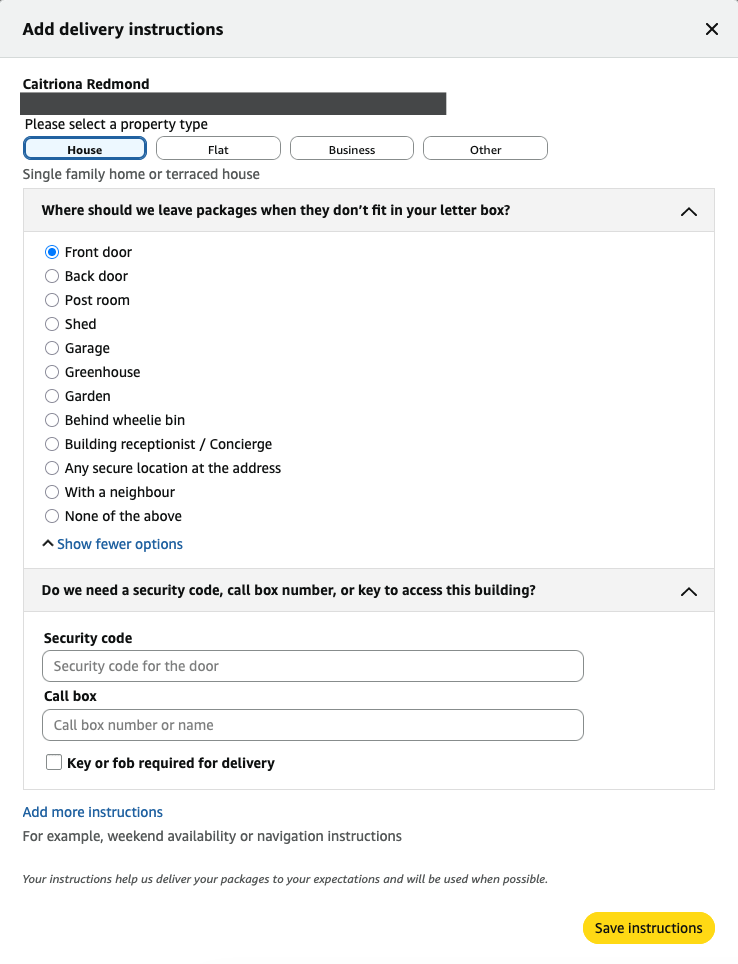
Task: Switch property type to Business
Action: [351, 147]
